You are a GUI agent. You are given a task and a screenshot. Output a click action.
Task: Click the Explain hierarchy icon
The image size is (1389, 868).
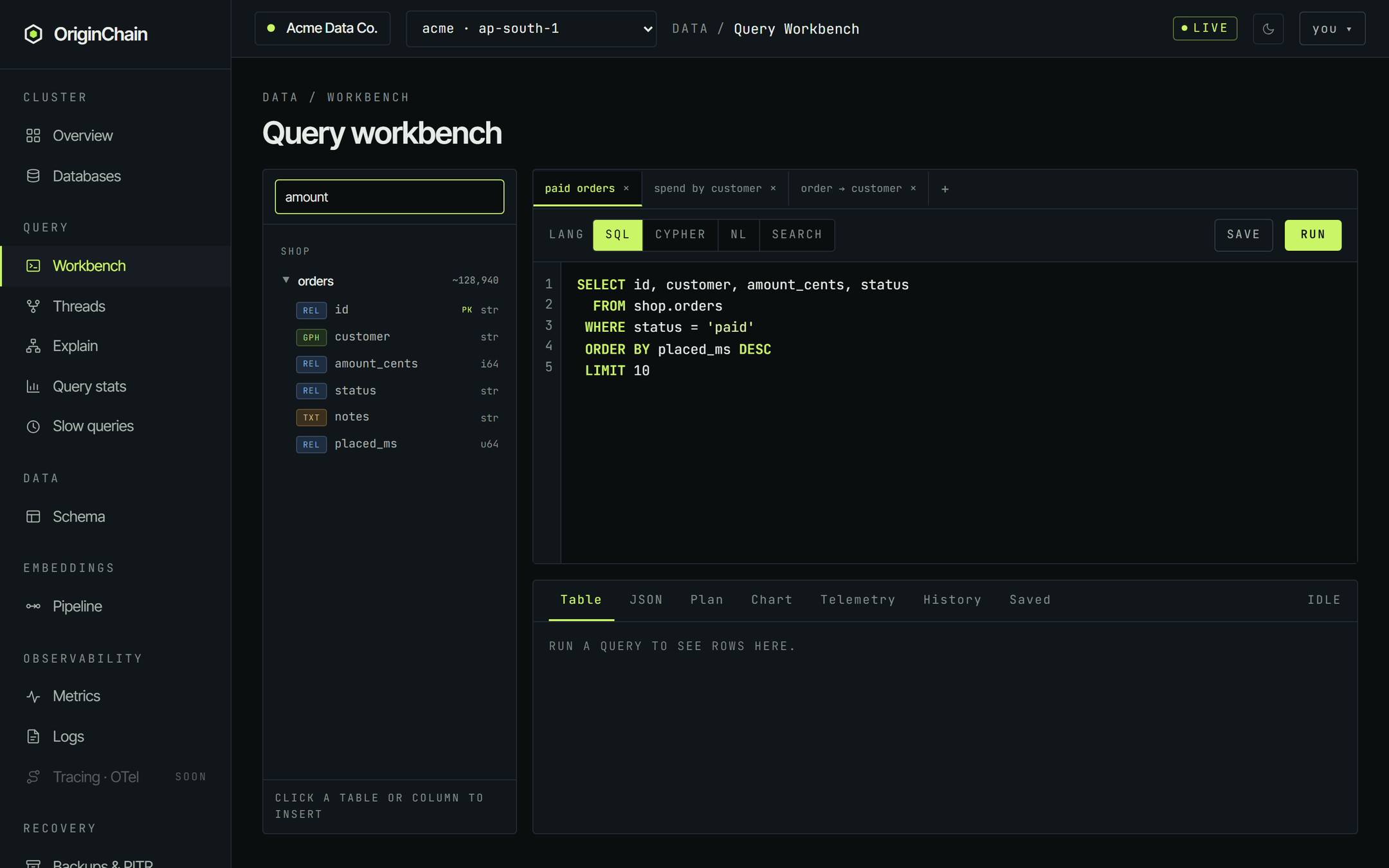point(33,346)
